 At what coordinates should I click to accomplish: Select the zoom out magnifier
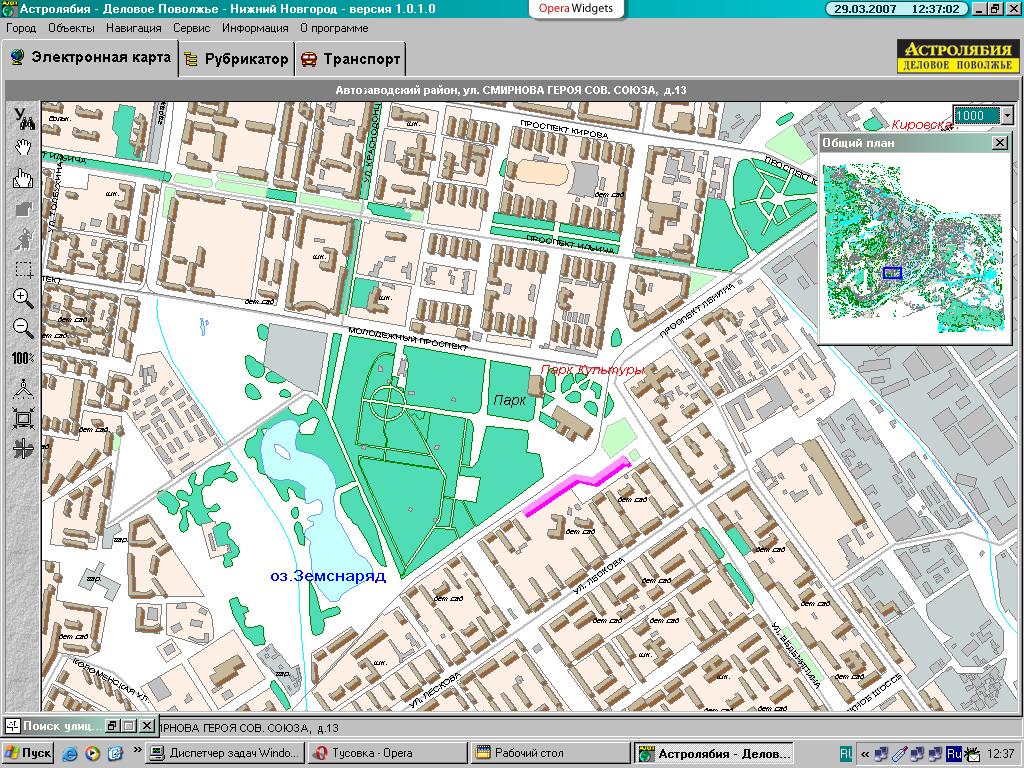[24, 327]
